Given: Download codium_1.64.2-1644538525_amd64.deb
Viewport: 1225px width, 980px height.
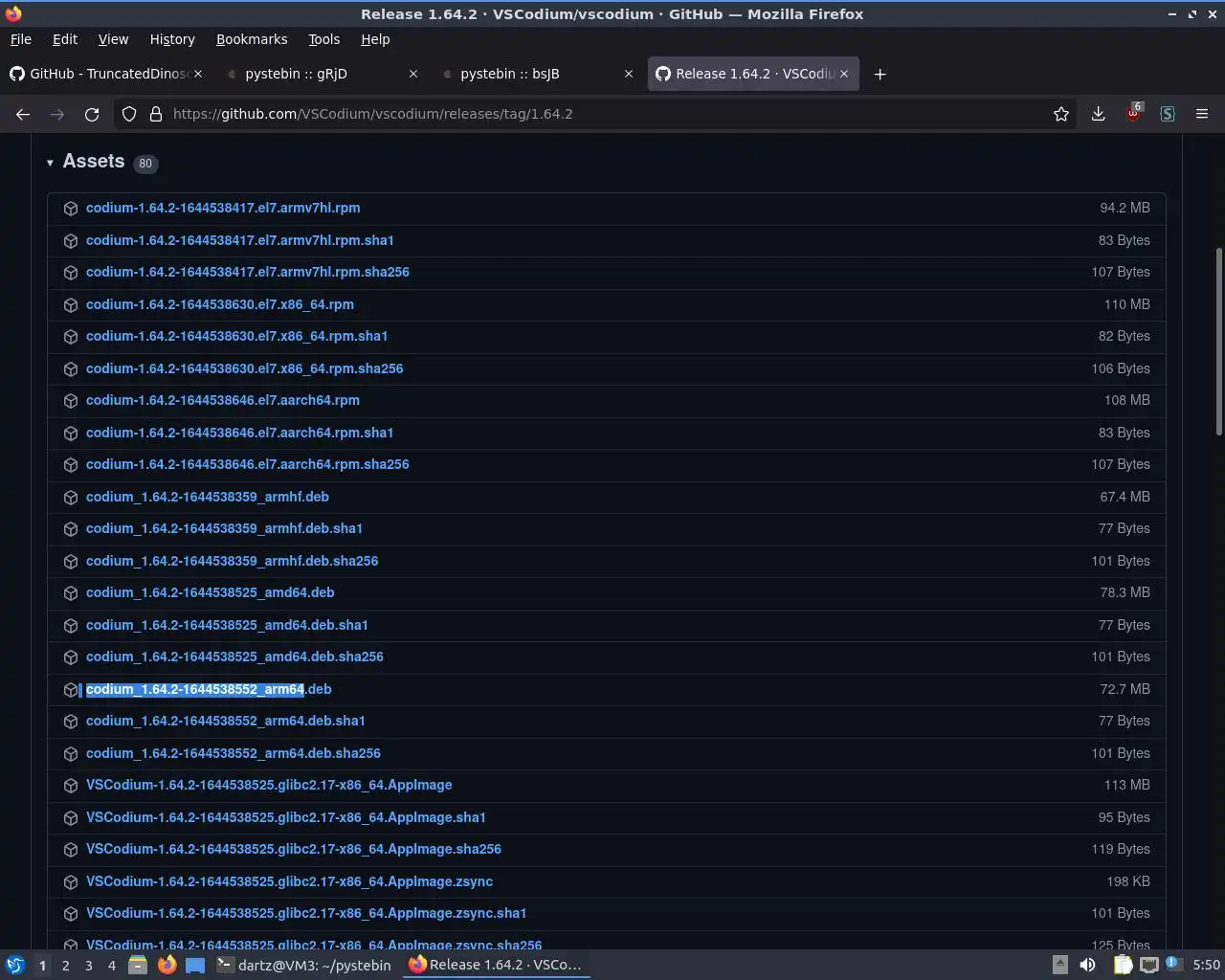Looking at the screenshot, I should pos(211,592).
